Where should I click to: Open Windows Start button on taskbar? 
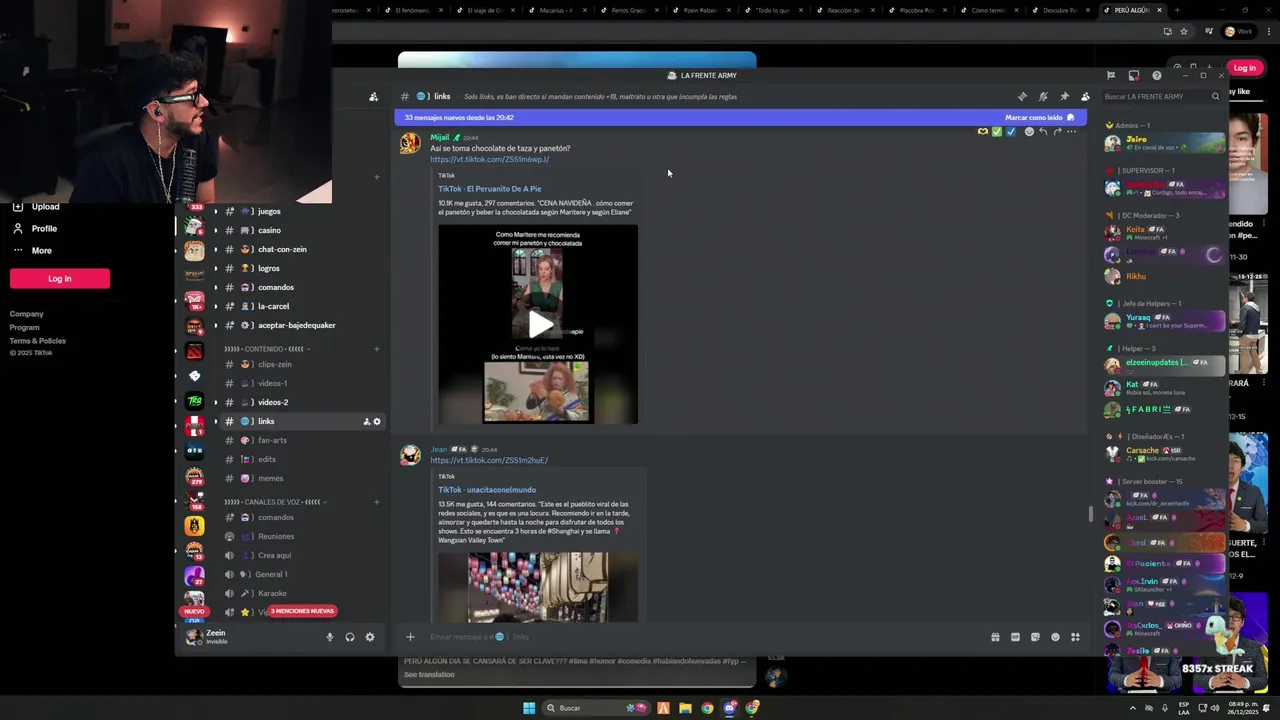(x=529, y=708)
